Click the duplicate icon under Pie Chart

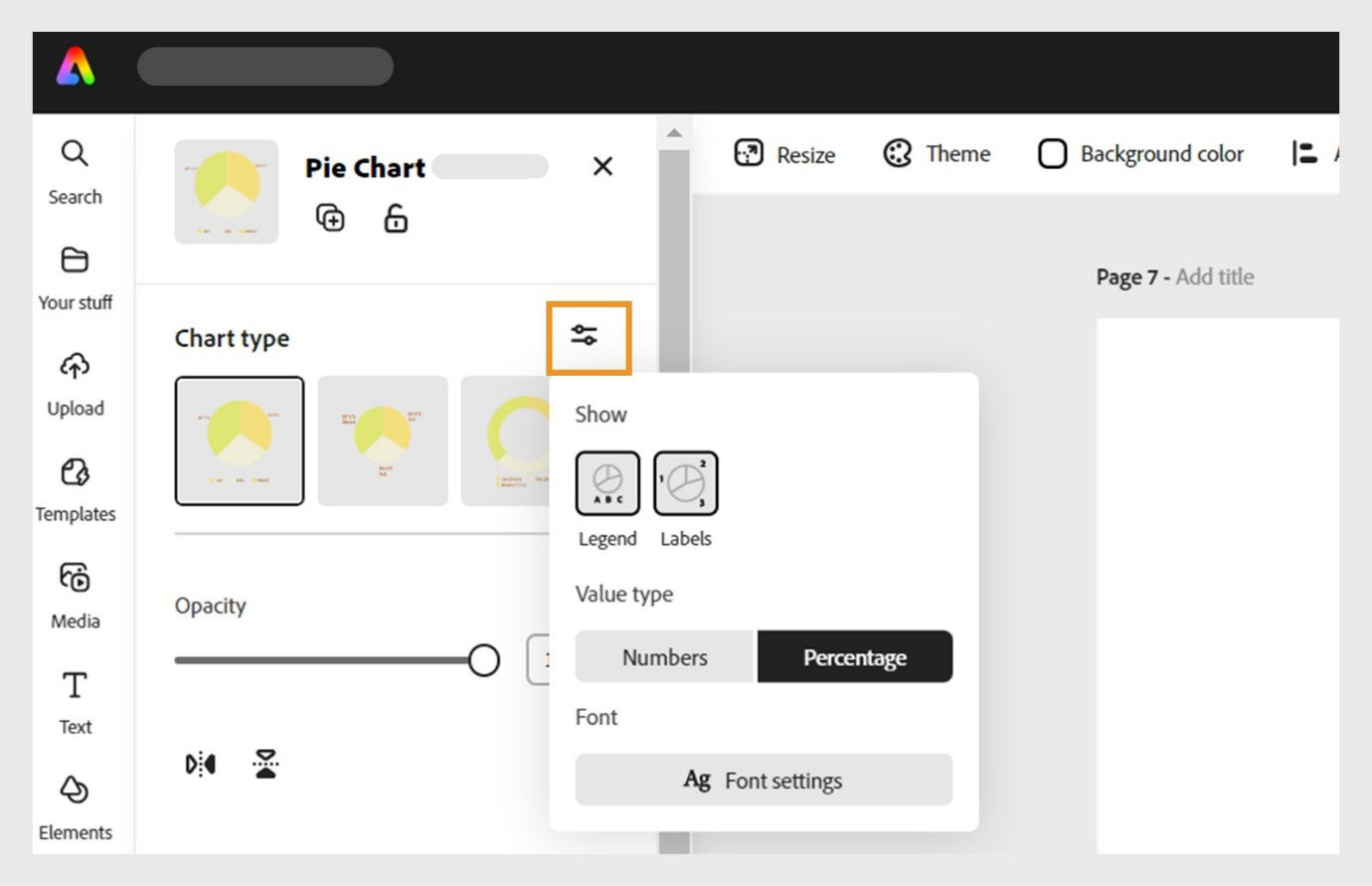pos(330,218)
